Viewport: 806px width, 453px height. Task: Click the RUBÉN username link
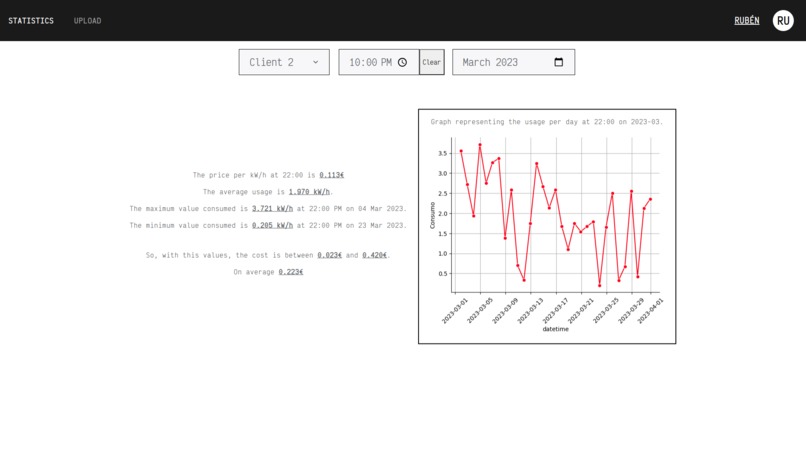[746, 21]
